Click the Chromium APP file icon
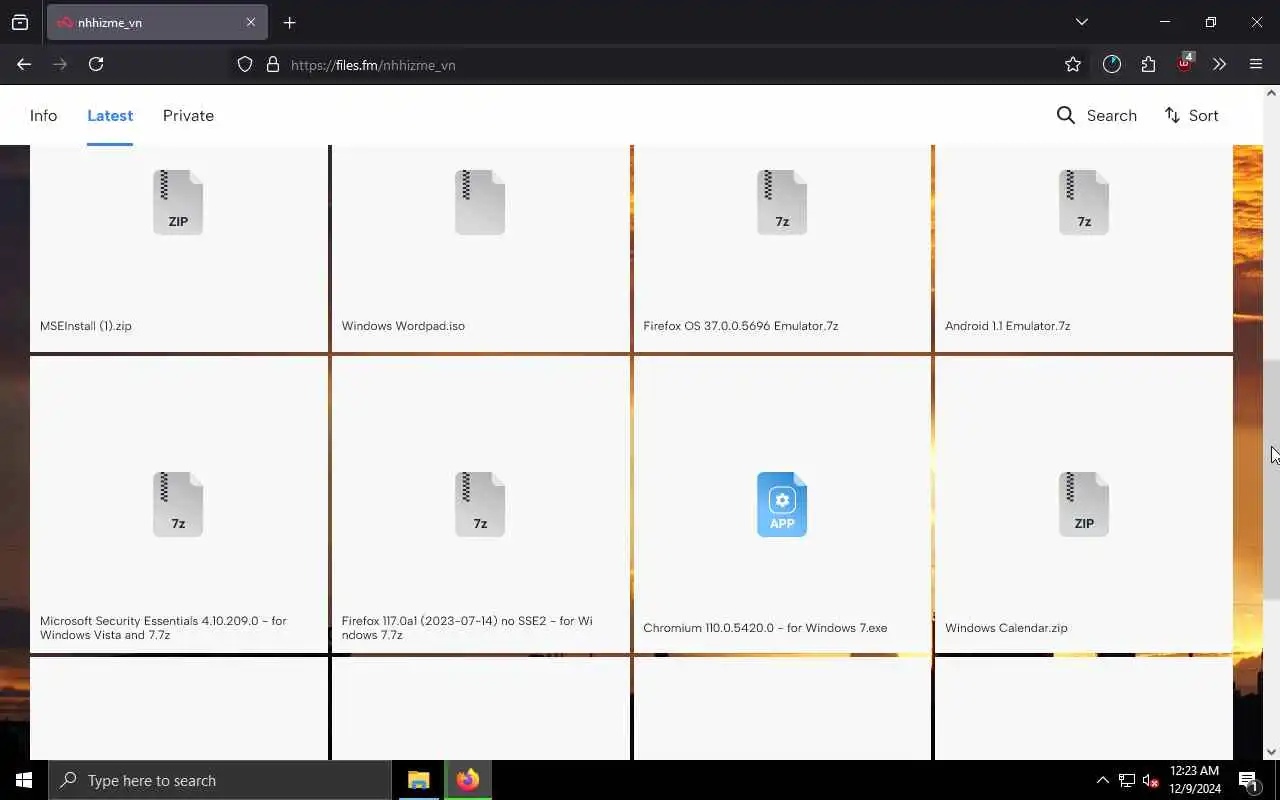1280x800 pixels. pyautogui.click(x=782, y=505)
